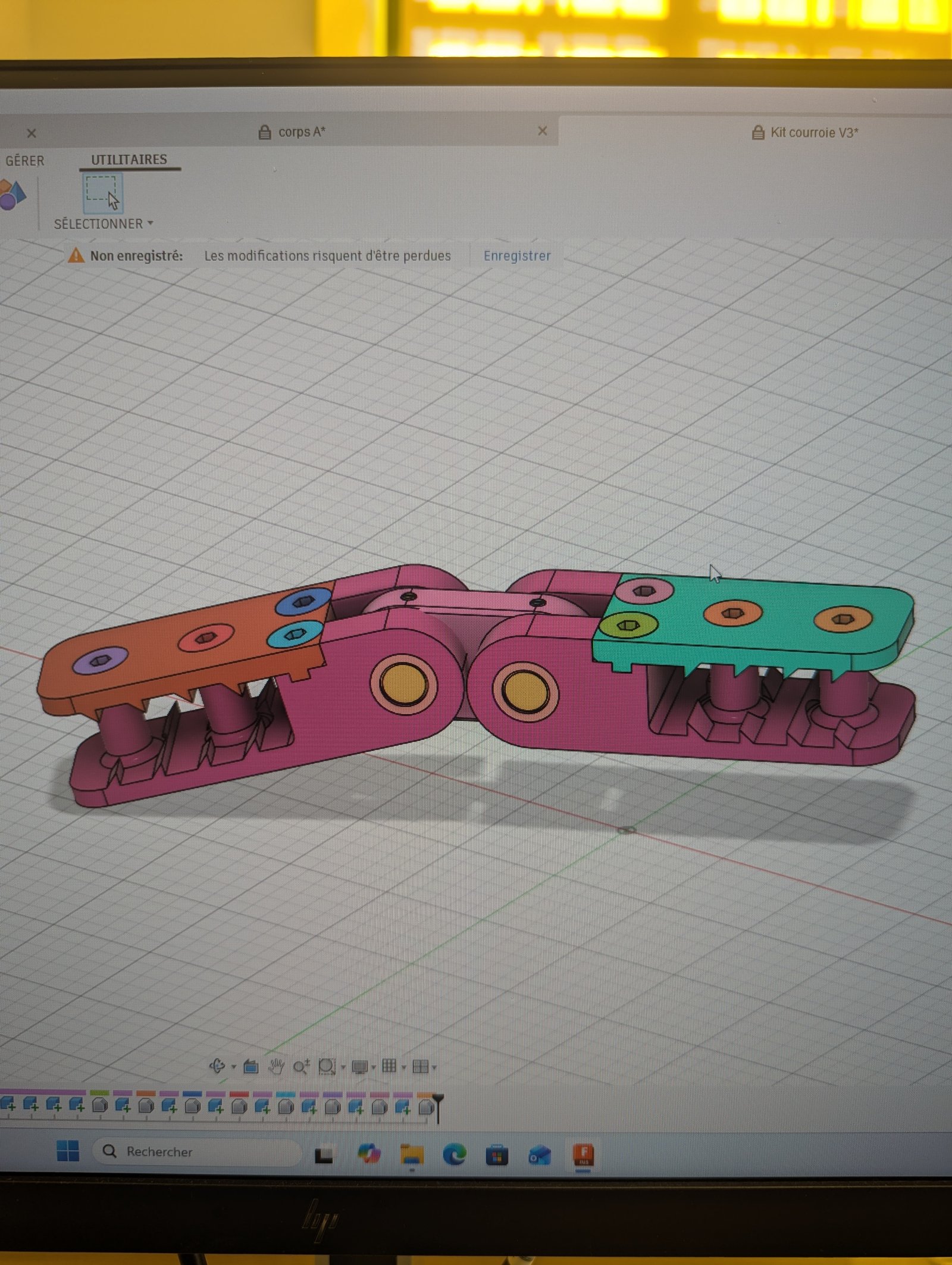Open the Orbit type dropdown arrow
Screen dimensions: 952x1265
(x=233, y=1067)
